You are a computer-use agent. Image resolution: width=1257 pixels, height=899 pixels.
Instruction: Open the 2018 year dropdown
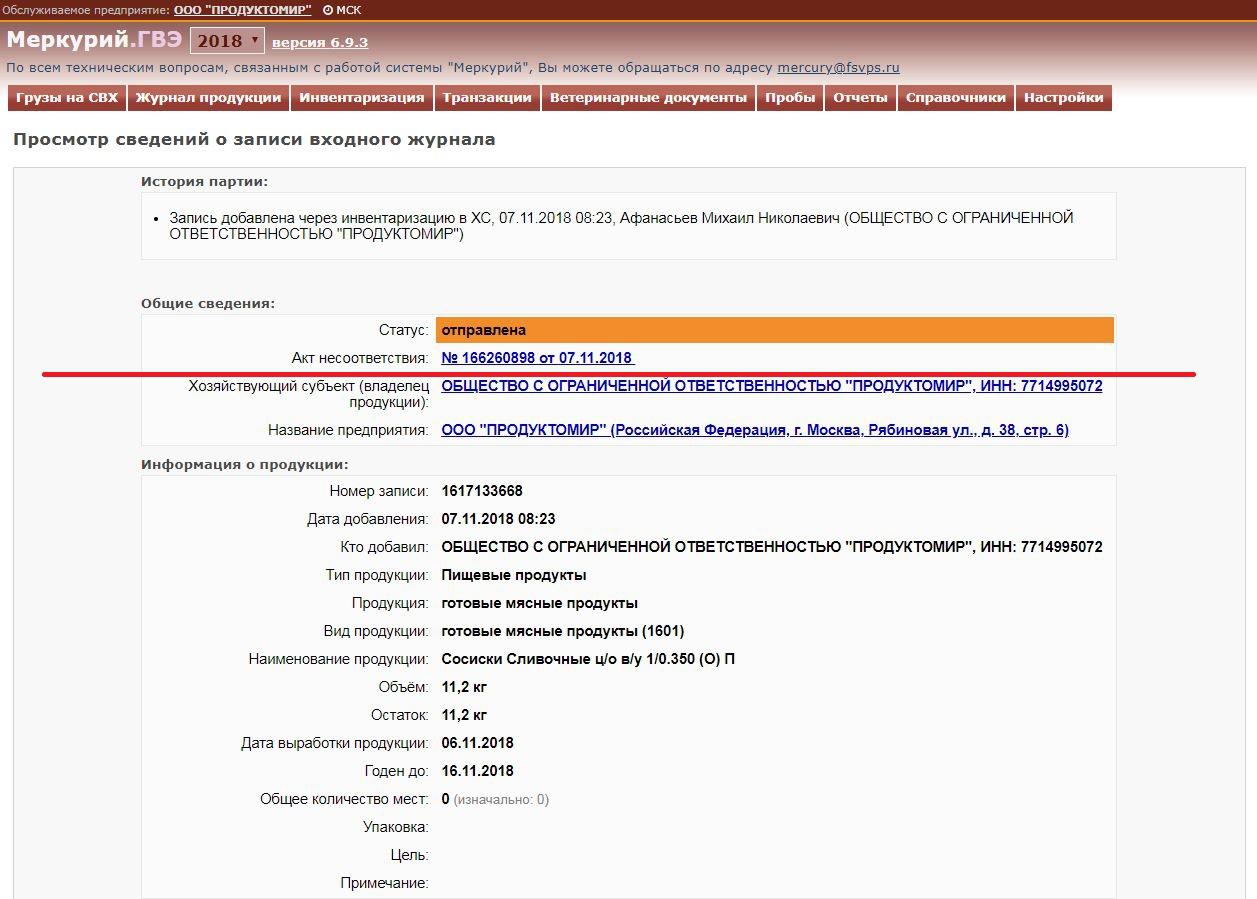[x=227, y=41]
